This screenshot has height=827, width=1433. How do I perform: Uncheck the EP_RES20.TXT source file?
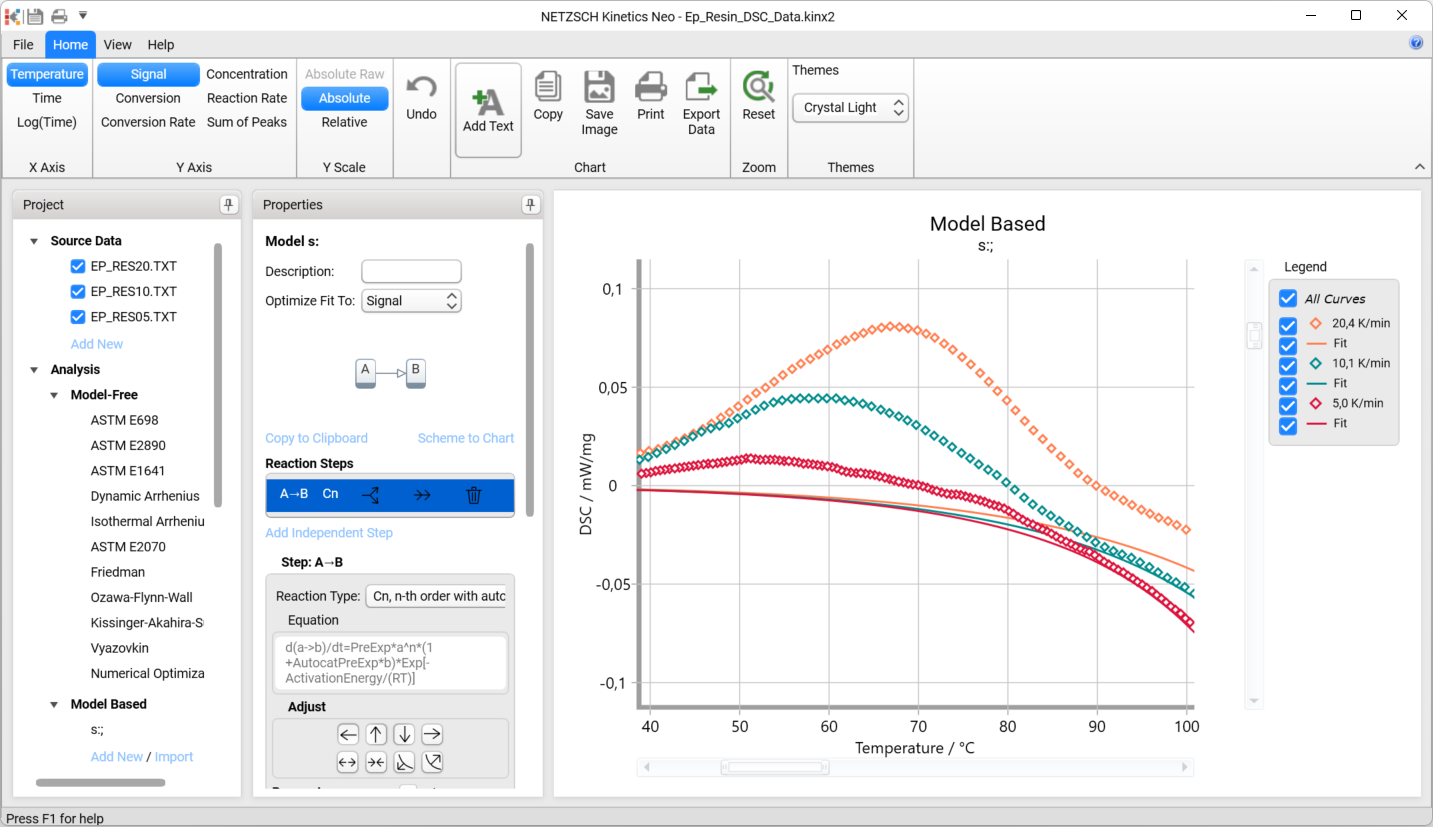click(78, 266)
